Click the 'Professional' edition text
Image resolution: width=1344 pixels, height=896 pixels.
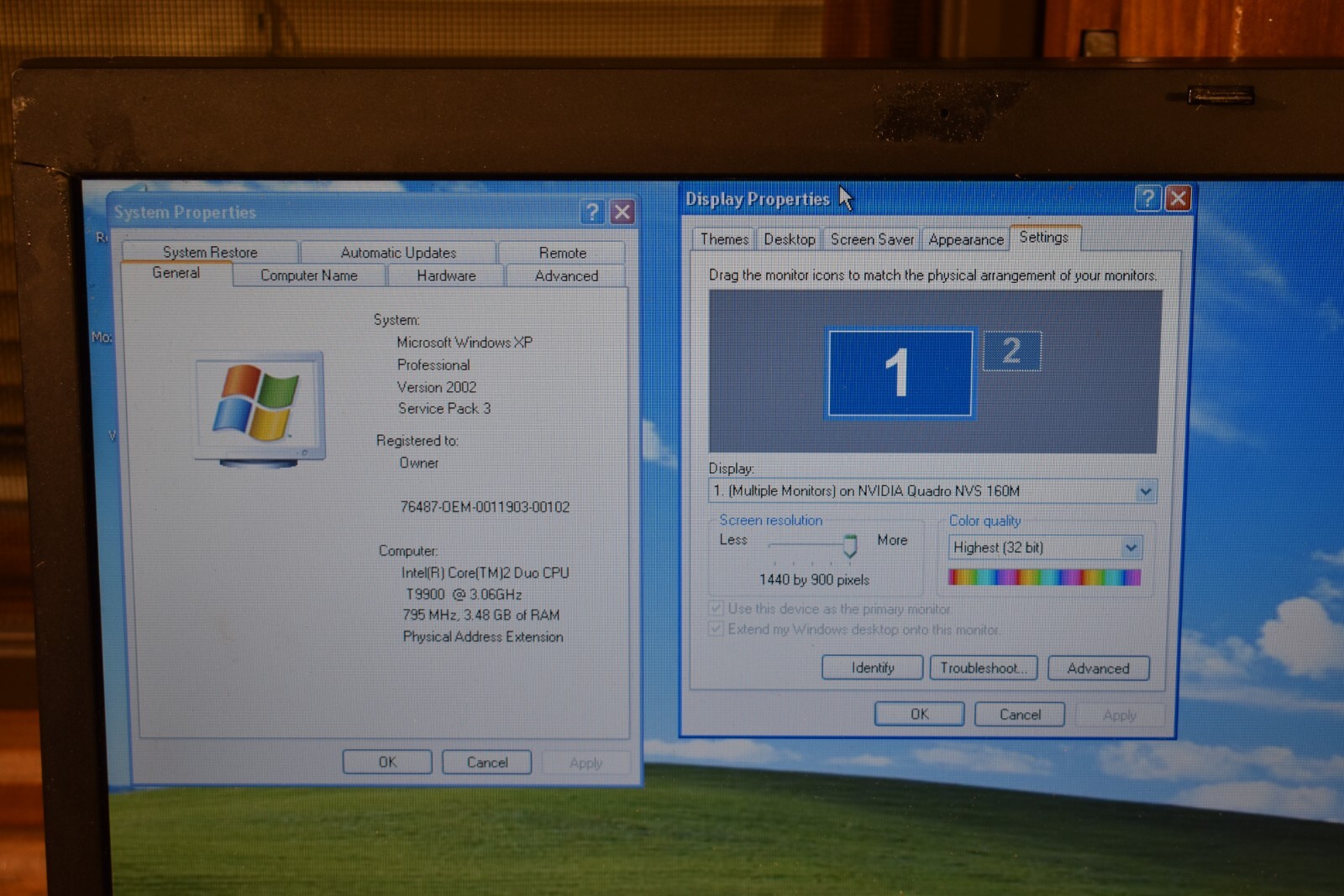433,365
